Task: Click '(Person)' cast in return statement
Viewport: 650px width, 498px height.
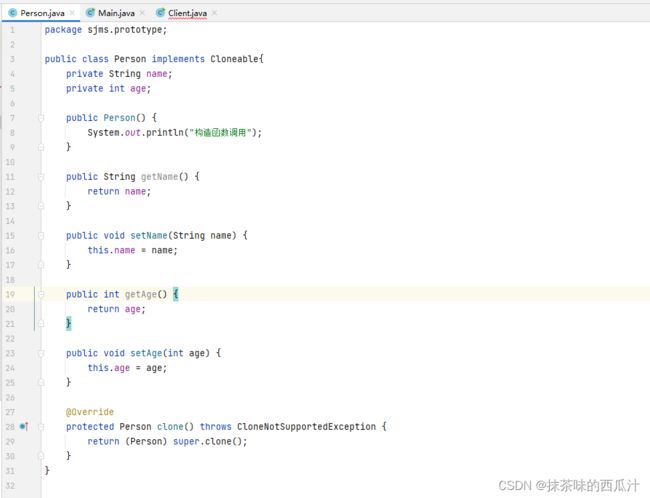Action: coord(146,441)
